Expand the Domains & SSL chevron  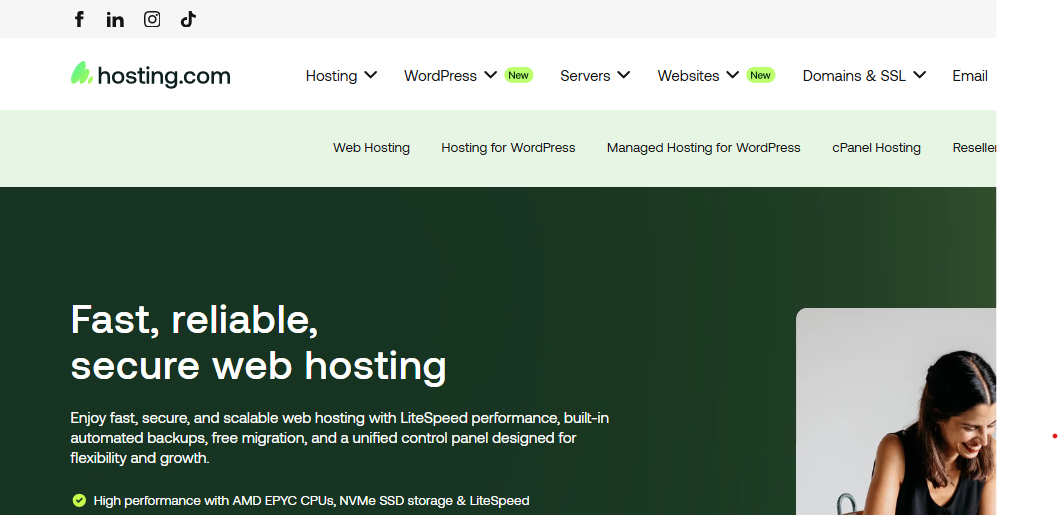click(920, 75)
